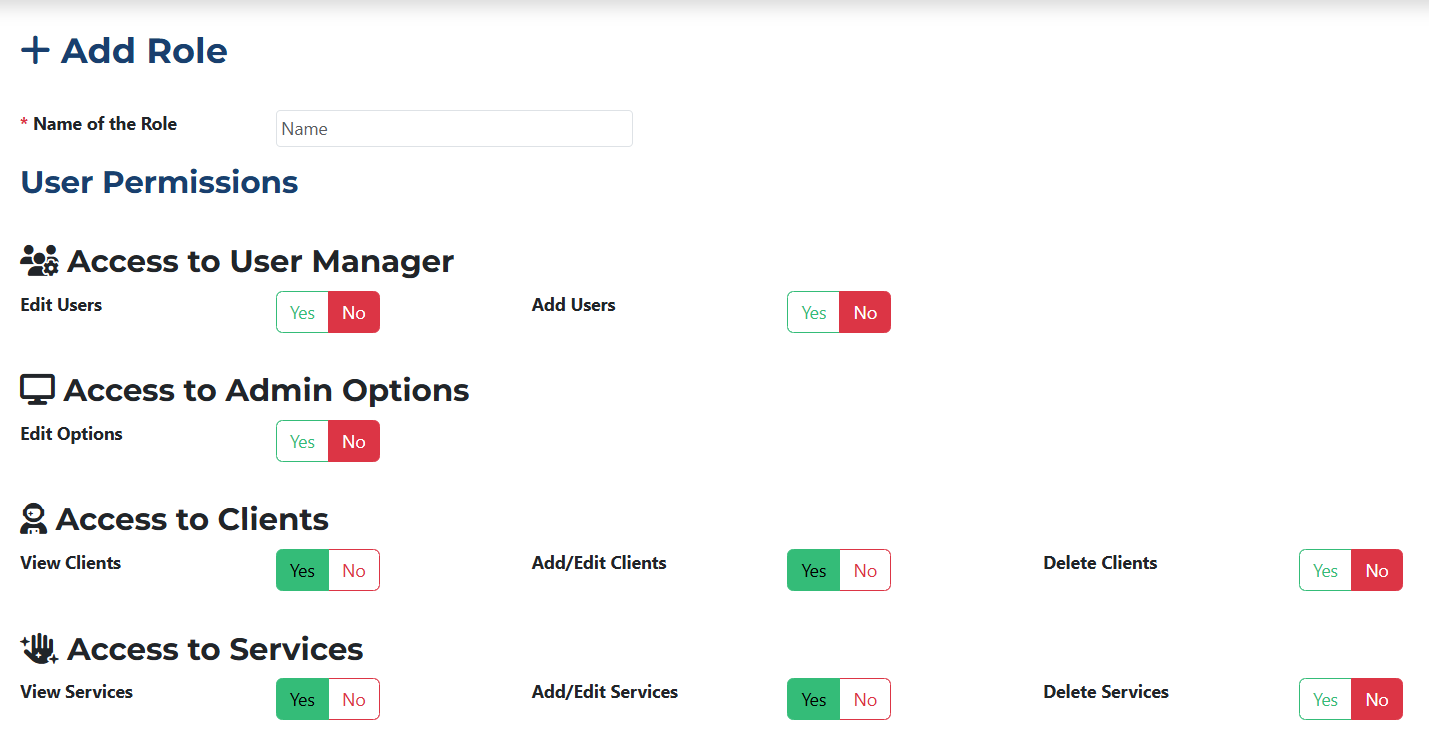Viewport: 1429px width, 742px height.
Task: Turn on Edit Options with Yes
Action: pos(302,442)
